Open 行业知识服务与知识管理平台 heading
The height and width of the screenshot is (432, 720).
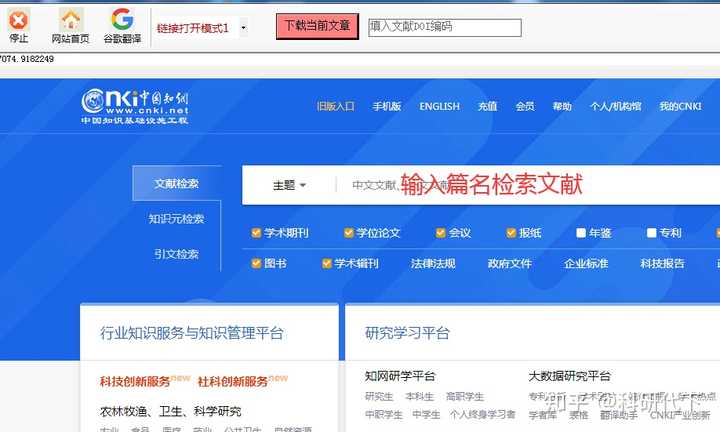192,333
